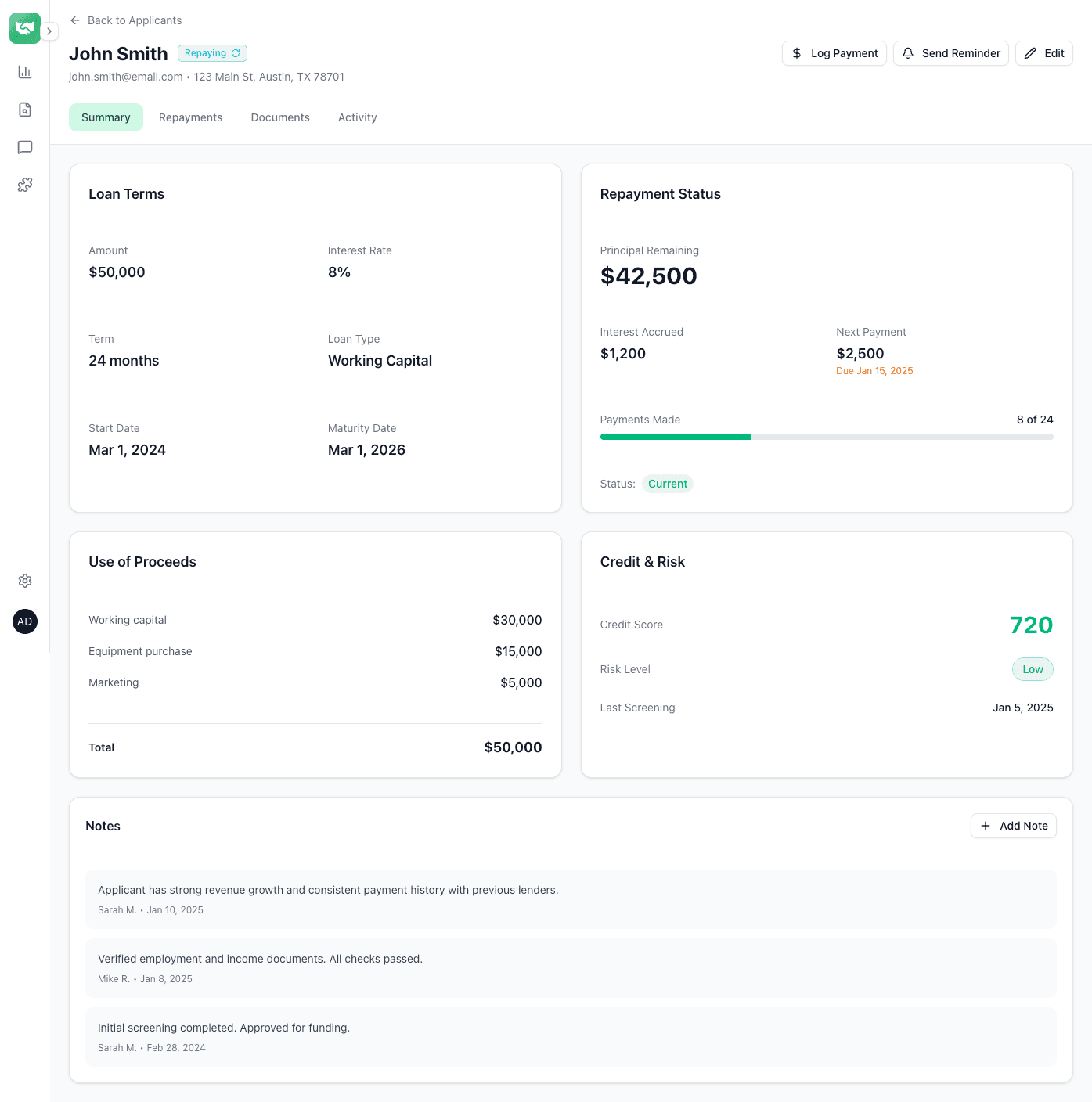Click the Payments Made progress bar
The image size is (1092, 1102).
pos(827,437)
